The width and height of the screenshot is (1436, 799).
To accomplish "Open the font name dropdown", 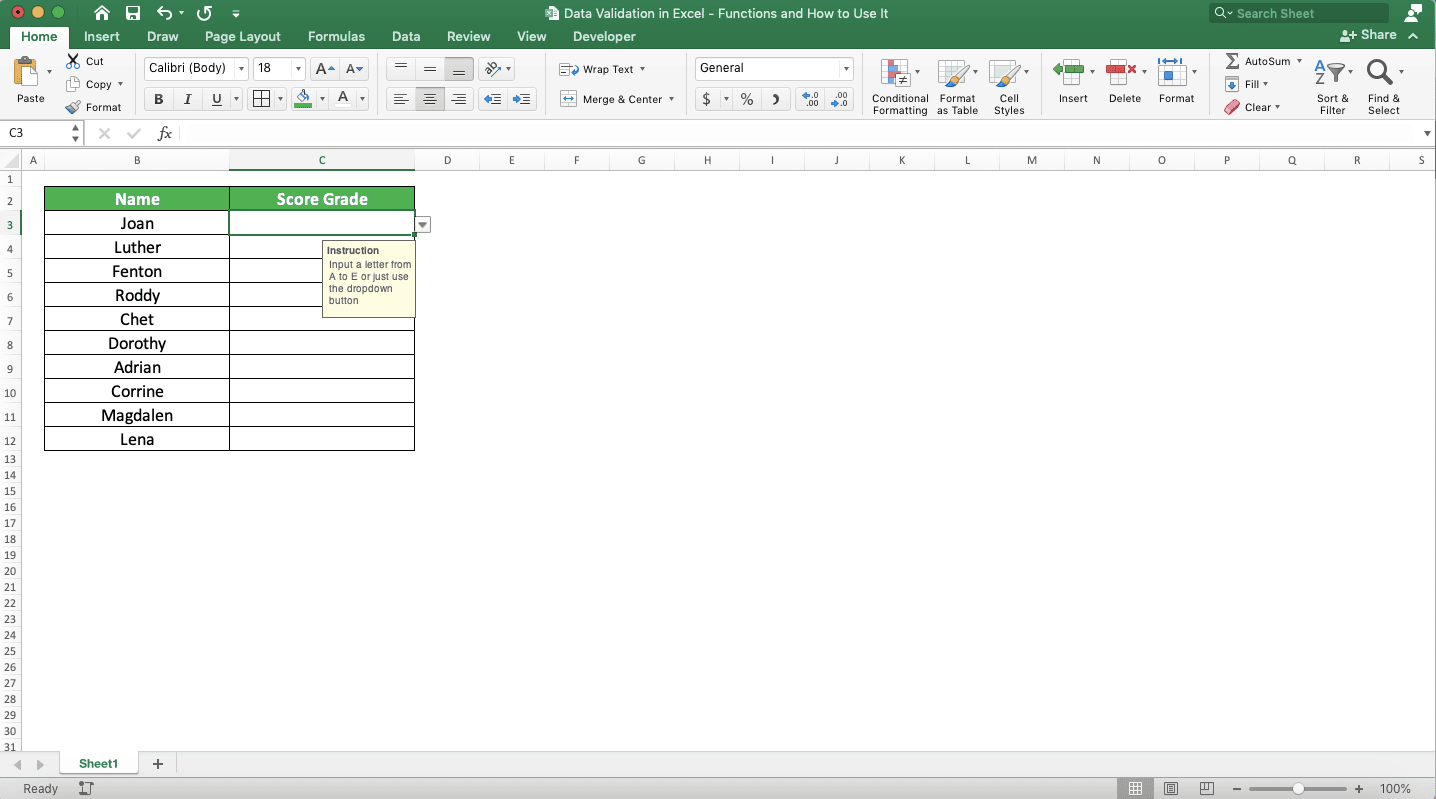I will point(241,69).
